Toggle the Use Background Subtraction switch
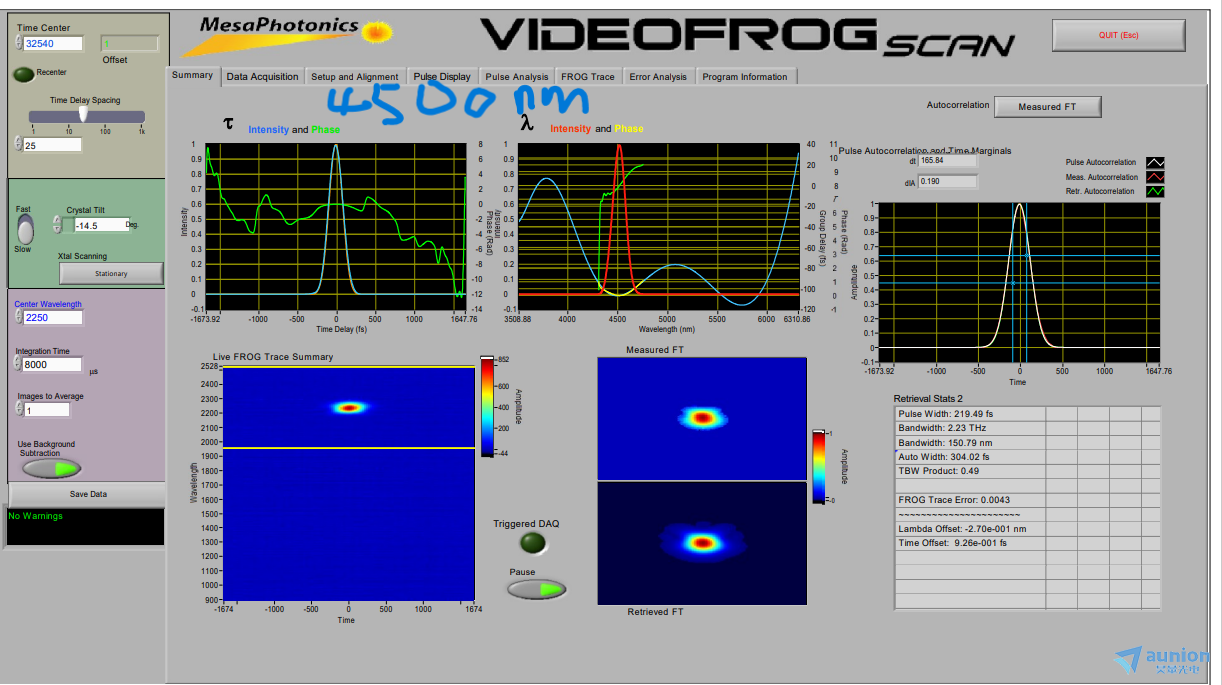 coord(53,468)
